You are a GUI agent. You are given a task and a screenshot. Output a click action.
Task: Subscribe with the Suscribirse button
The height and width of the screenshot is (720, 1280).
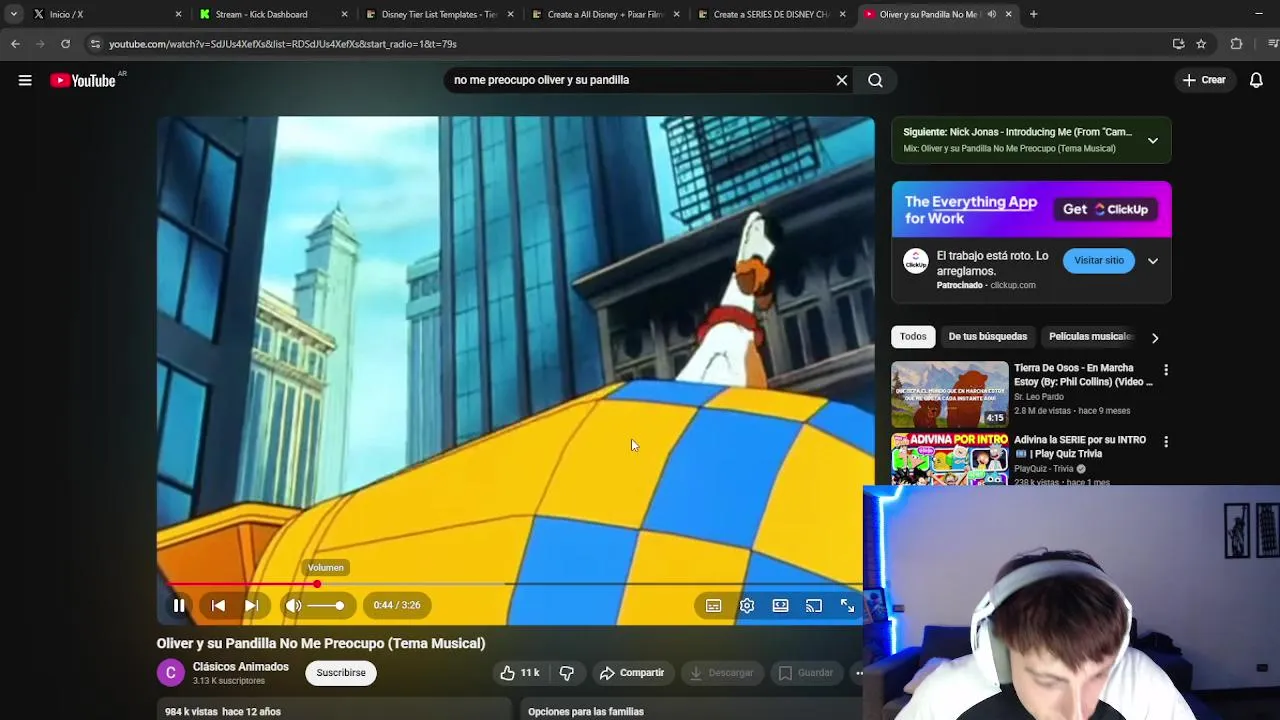tap(341, 673)
